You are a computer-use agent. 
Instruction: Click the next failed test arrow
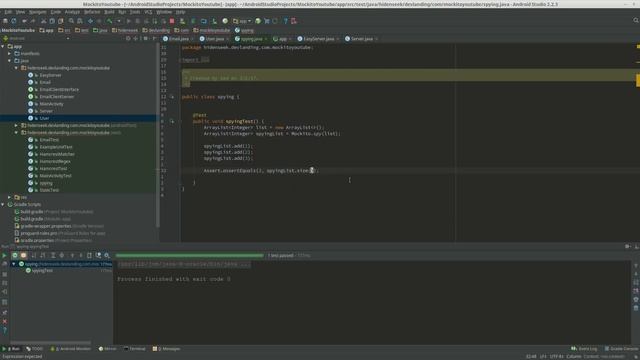[81, 256]
